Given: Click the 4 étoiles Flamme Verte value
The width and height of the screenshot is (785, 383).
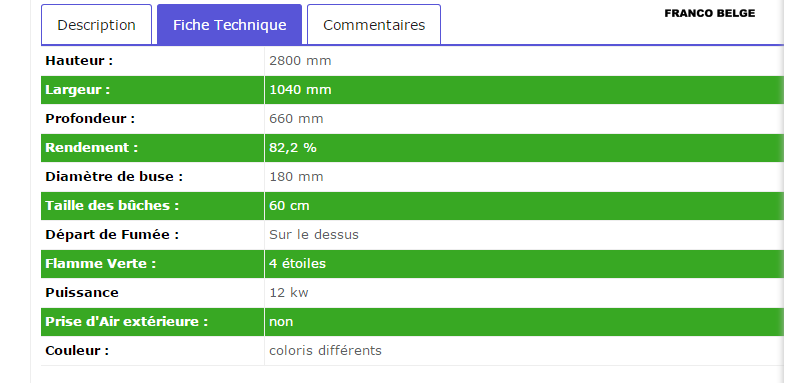Looking at the screenshot, I should (x=297, y=264).
